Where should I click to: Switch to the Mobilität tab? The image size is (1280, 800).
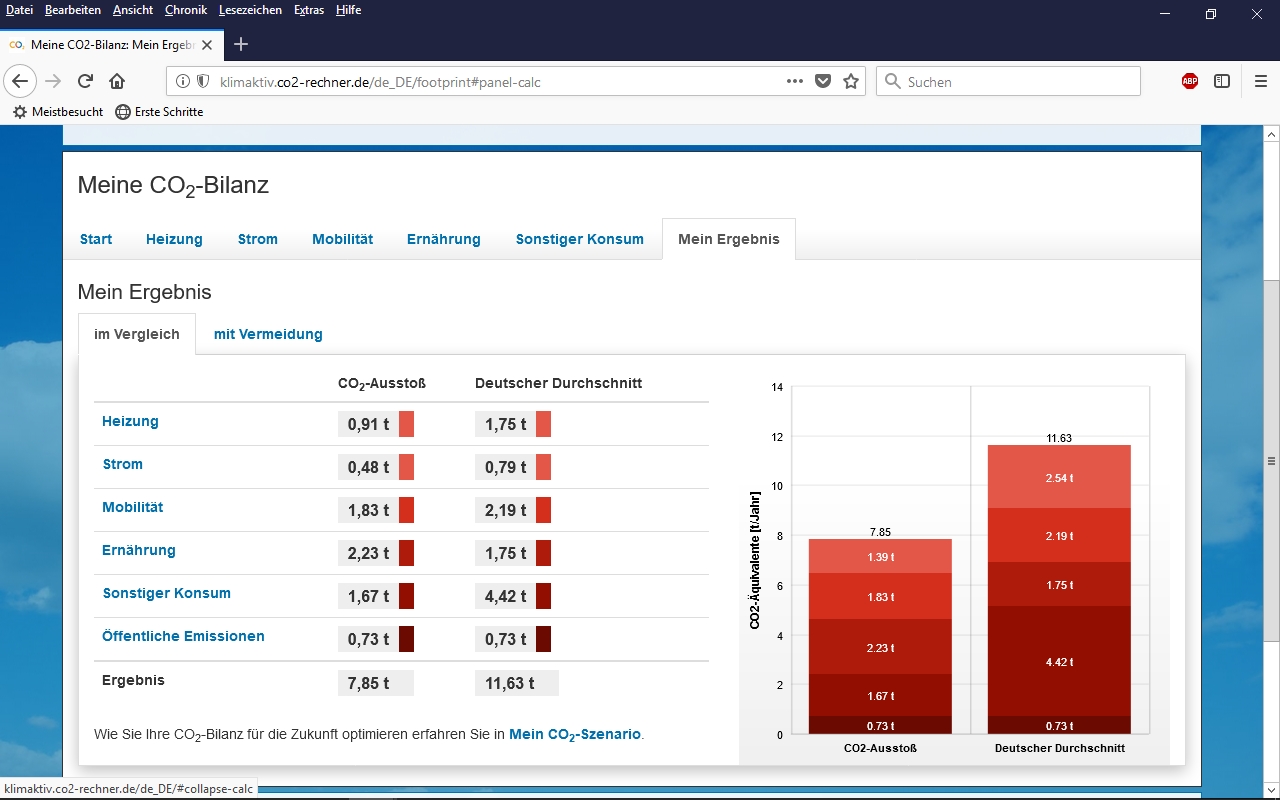[x=342, y=240]
